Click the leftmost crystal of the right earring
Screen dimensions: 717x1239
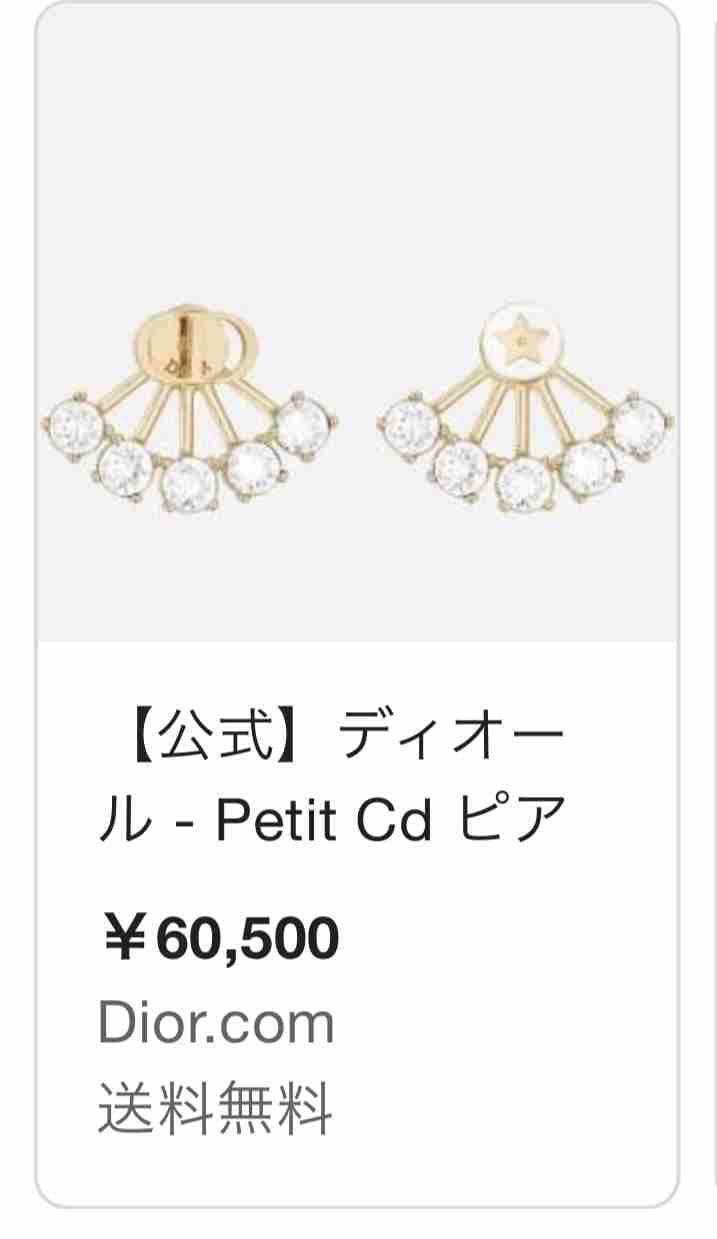[409, 425]
